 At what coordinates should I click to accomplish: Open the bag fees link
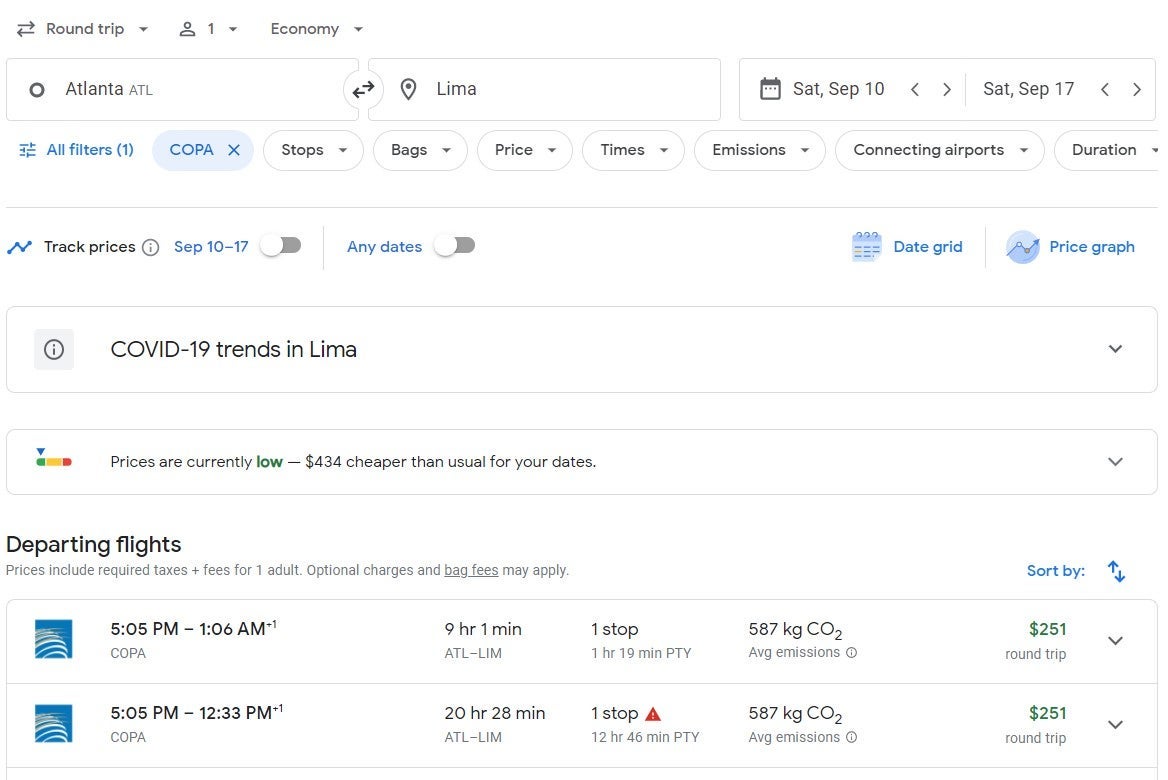click(x=471, y=571)
